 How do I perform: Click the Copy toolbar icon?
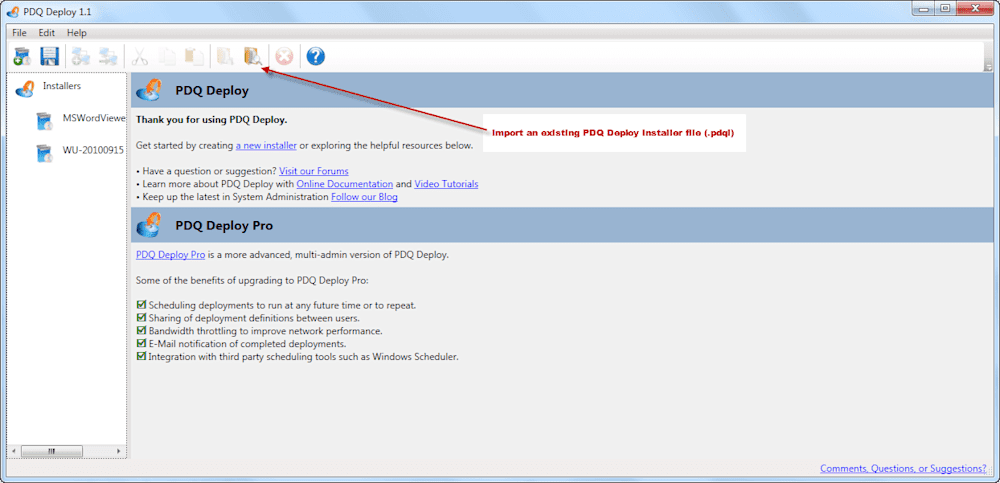[167, 57]
